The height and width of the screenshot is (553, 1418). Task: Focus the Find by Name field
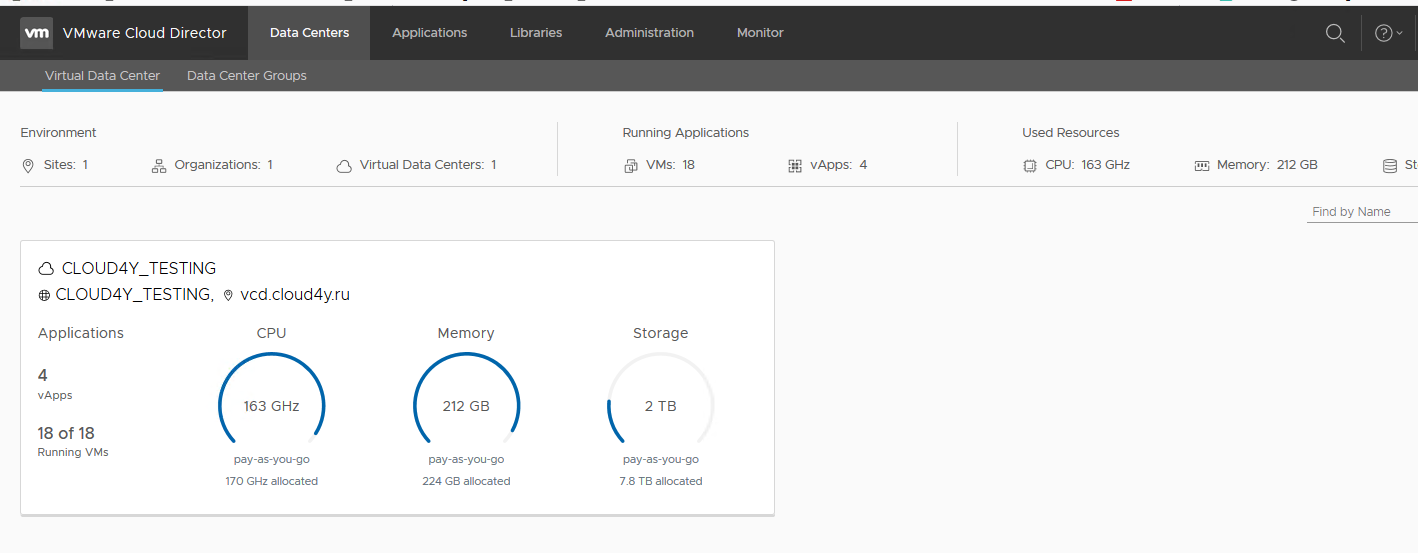pyautogui.click(x=1362, y=212)
